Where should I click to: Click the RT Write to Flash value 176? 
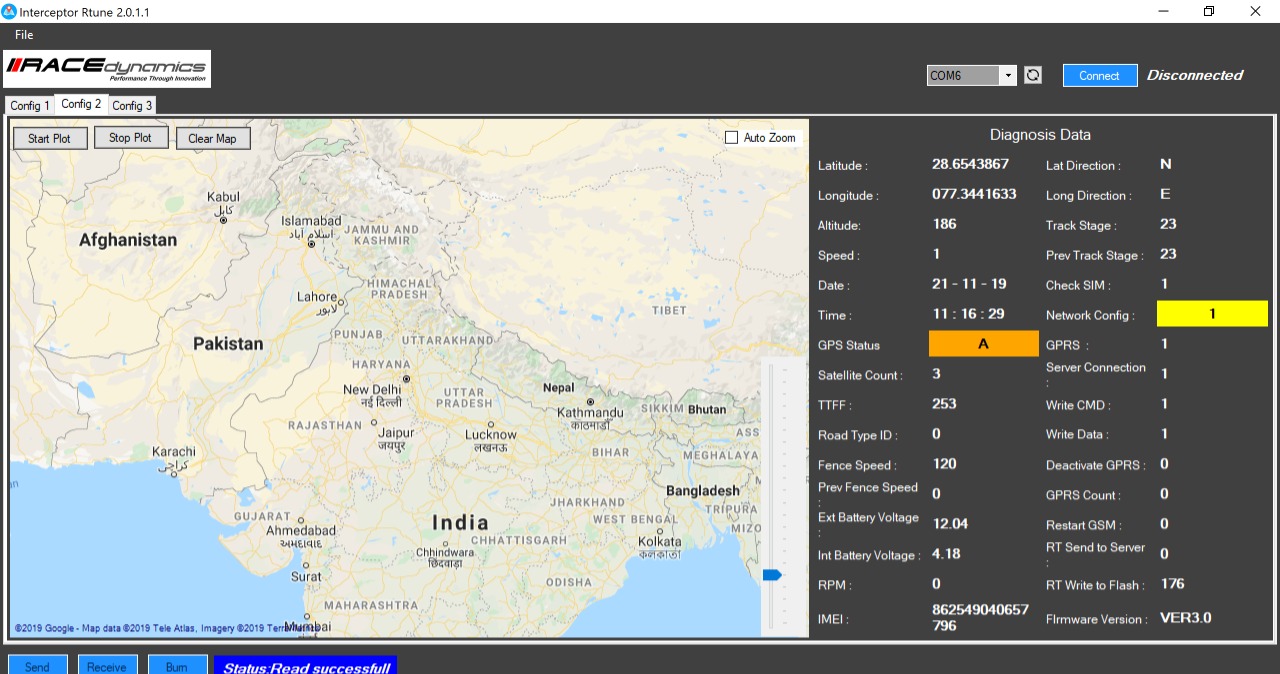click(1172, 584)
